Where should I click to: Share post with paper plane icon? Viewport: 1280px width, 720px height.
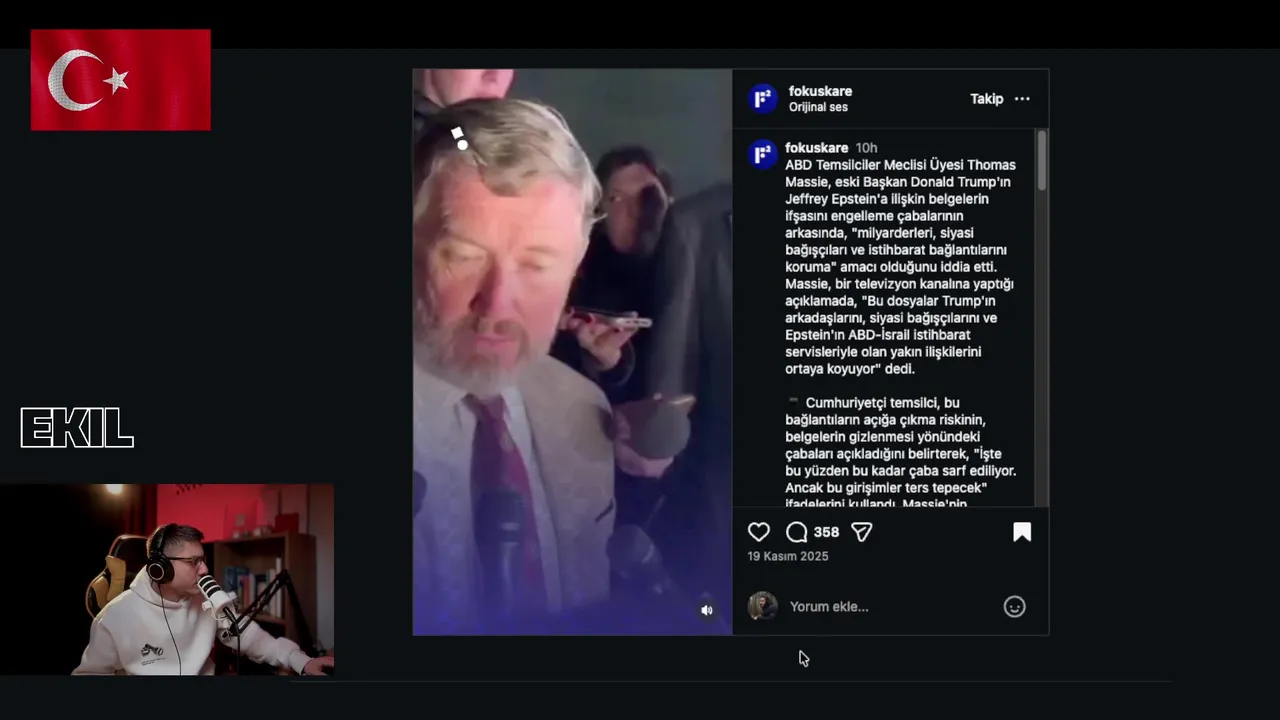click(861, 532)
